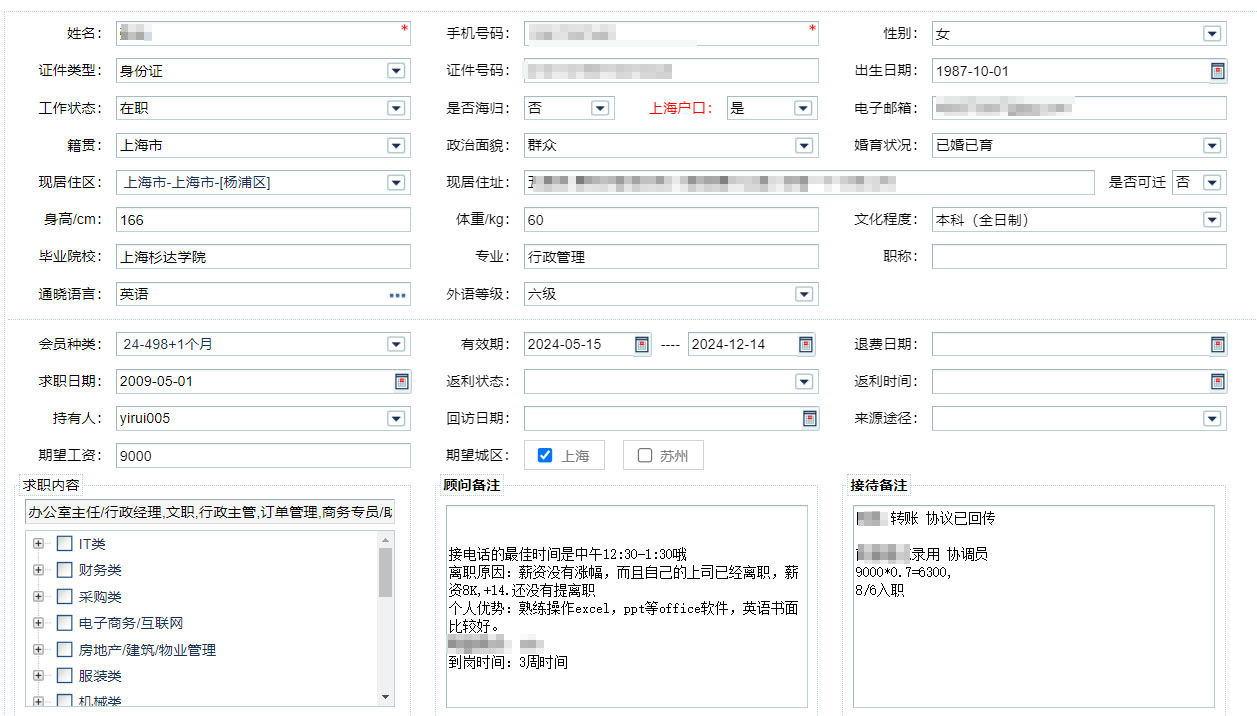Select the 房地产/建筑/物业管理 tree label
Image resolution: width=1257 pixels, height=716 pixels.
(147, 650)
